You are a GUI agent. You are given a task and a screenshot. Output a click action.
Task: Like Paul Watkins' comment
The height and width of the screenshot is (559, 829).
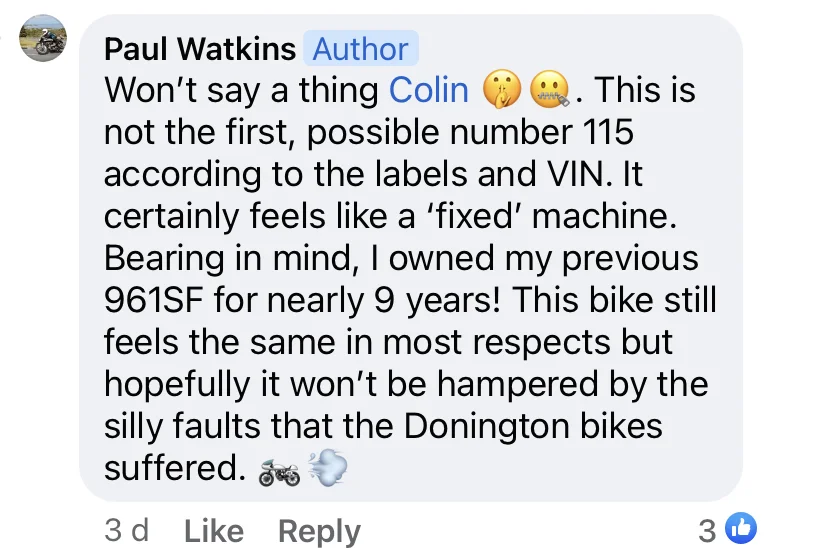click(x=214, y=530)
